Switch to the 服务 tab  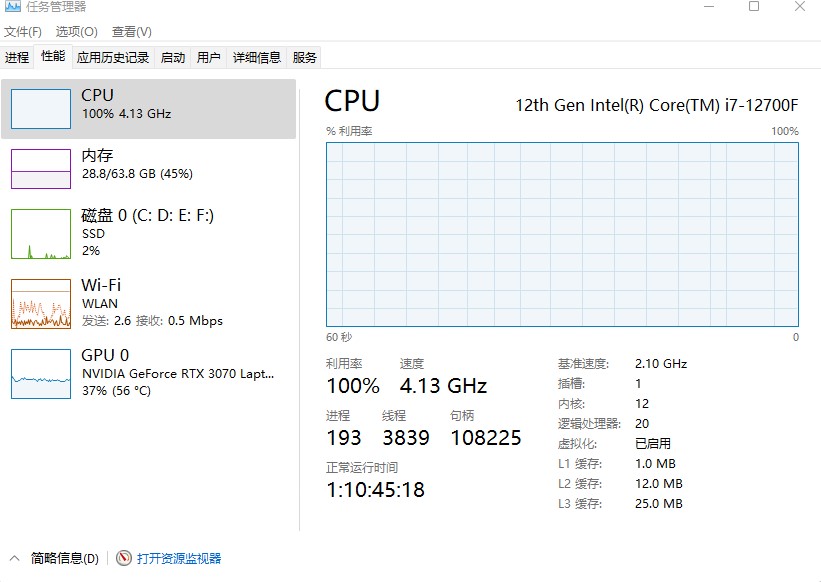305,57
